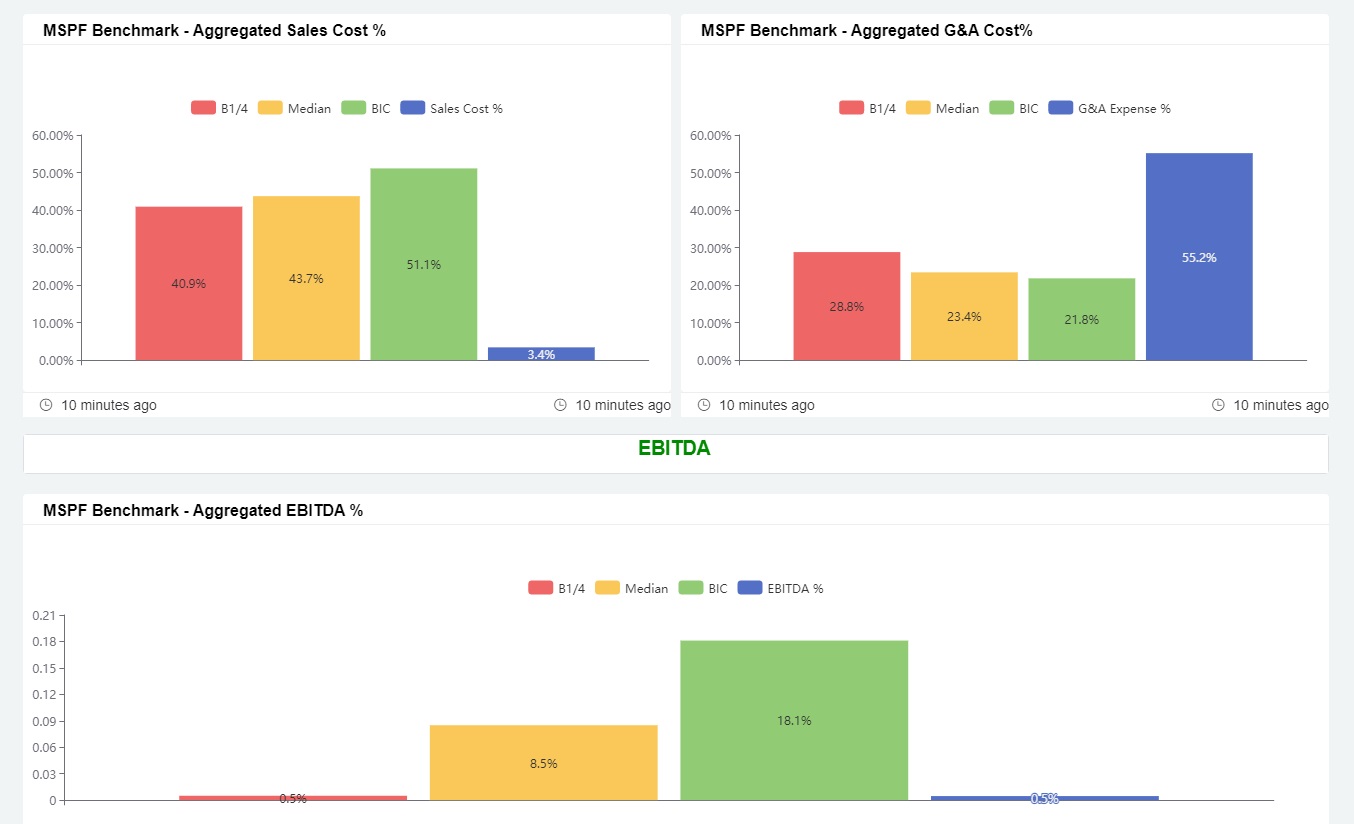Click the clock icon below the G&A Cost chart
The image size is (1354, 824).
tap(705, 405)
